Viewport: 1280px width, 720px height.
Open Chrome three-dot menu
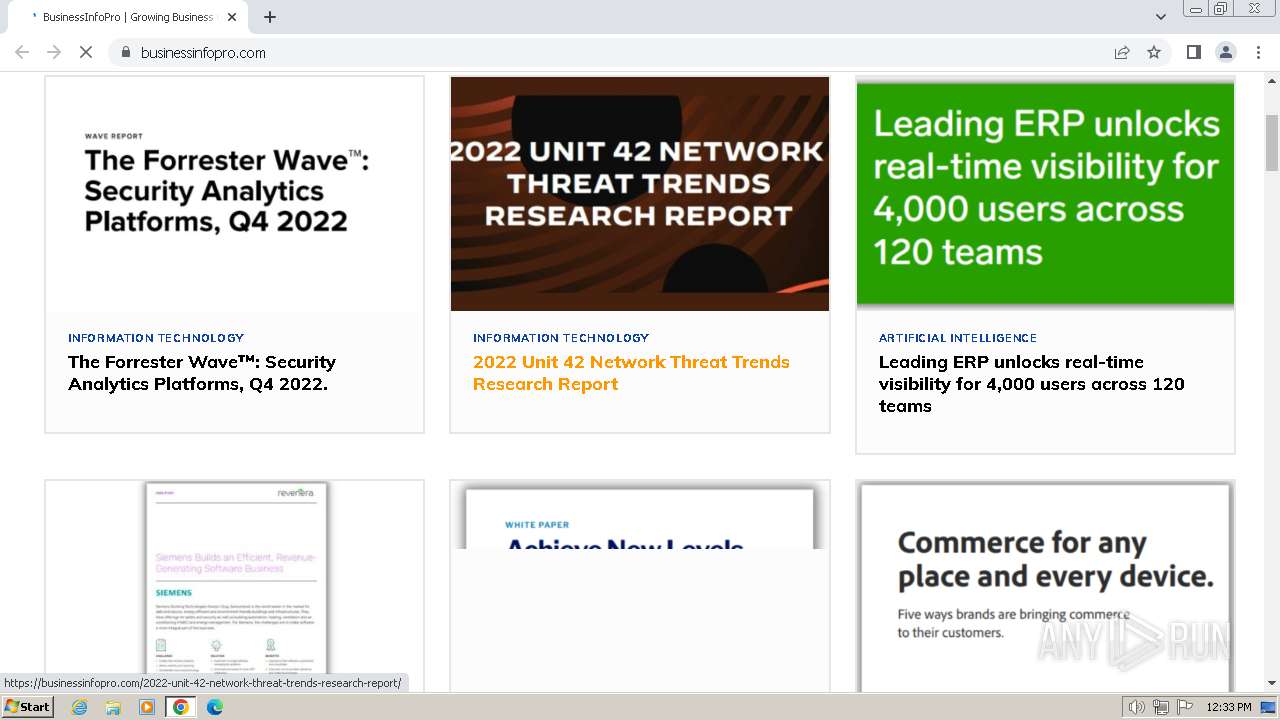[1258, 52]
